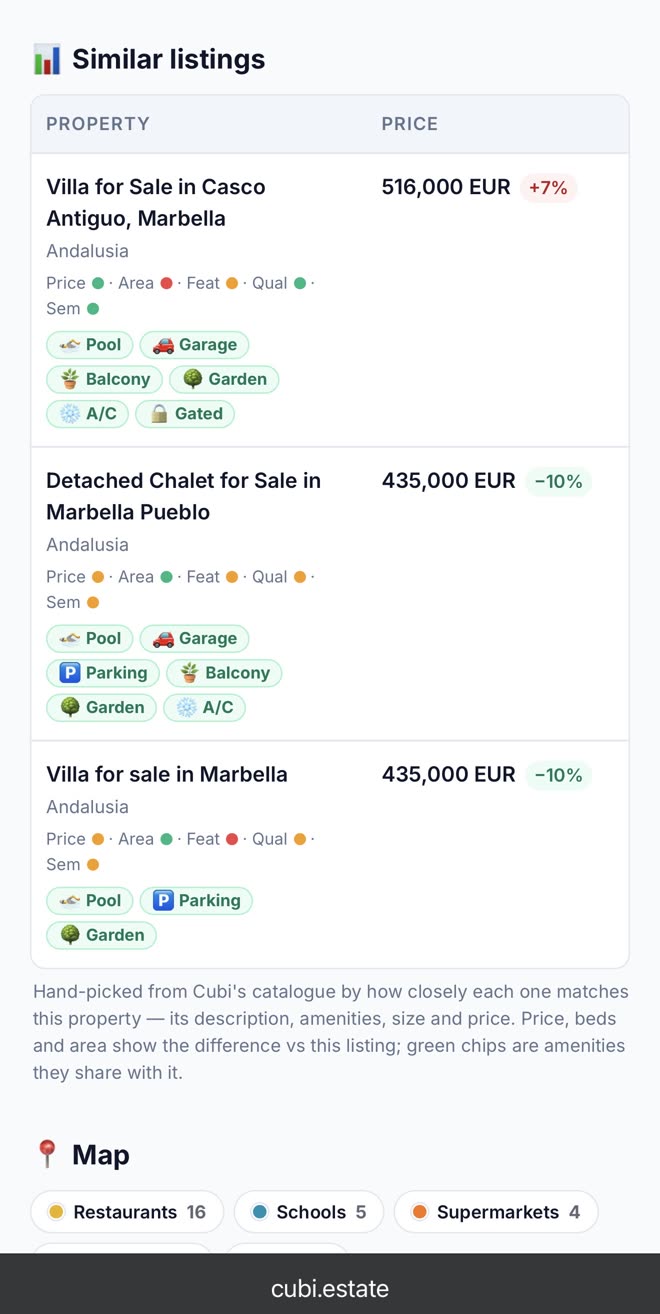Click the PROPERTY column header
The image size is (660, 1314).
98,124
